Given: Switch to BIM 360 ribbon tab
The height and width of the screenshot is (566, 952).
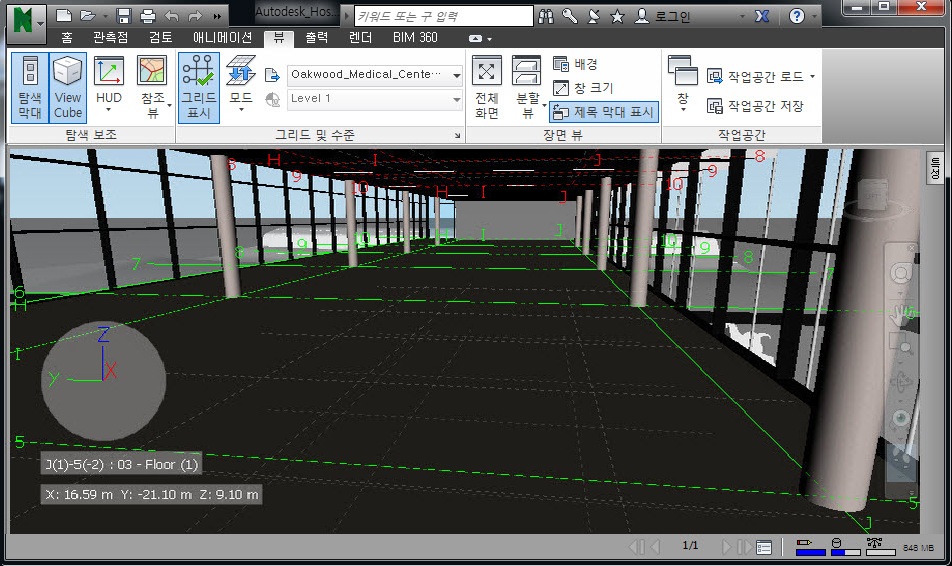Looking at the screenshot, I should tap(415, 38).
